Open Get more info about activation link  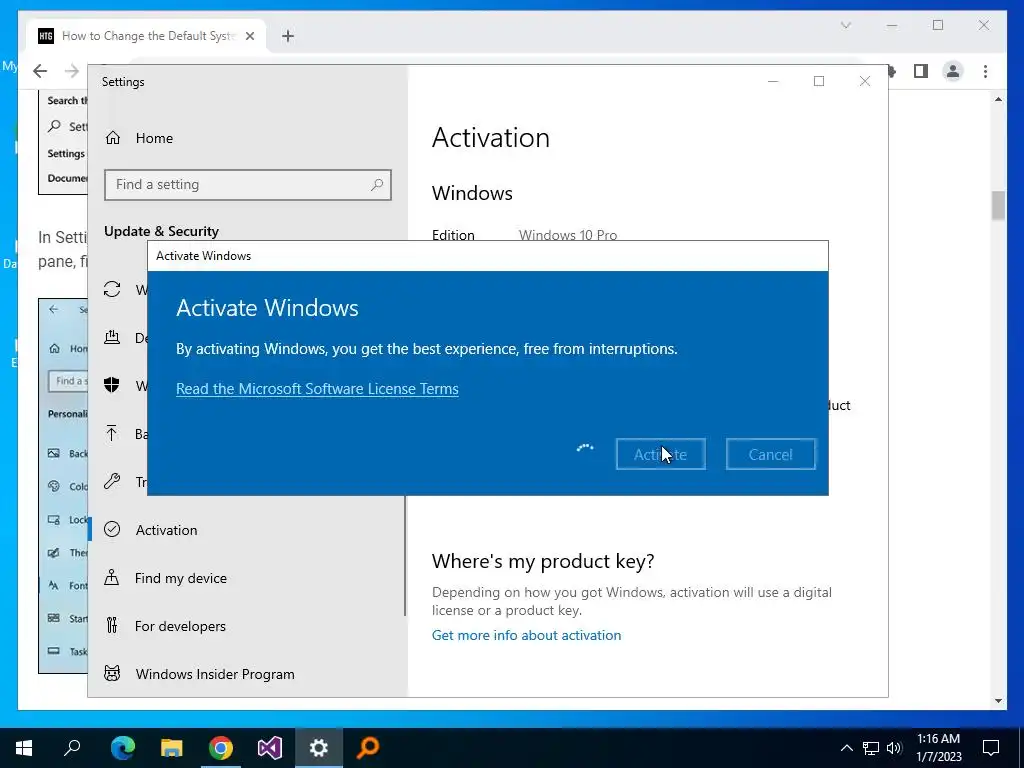click(x=526, y=635)
